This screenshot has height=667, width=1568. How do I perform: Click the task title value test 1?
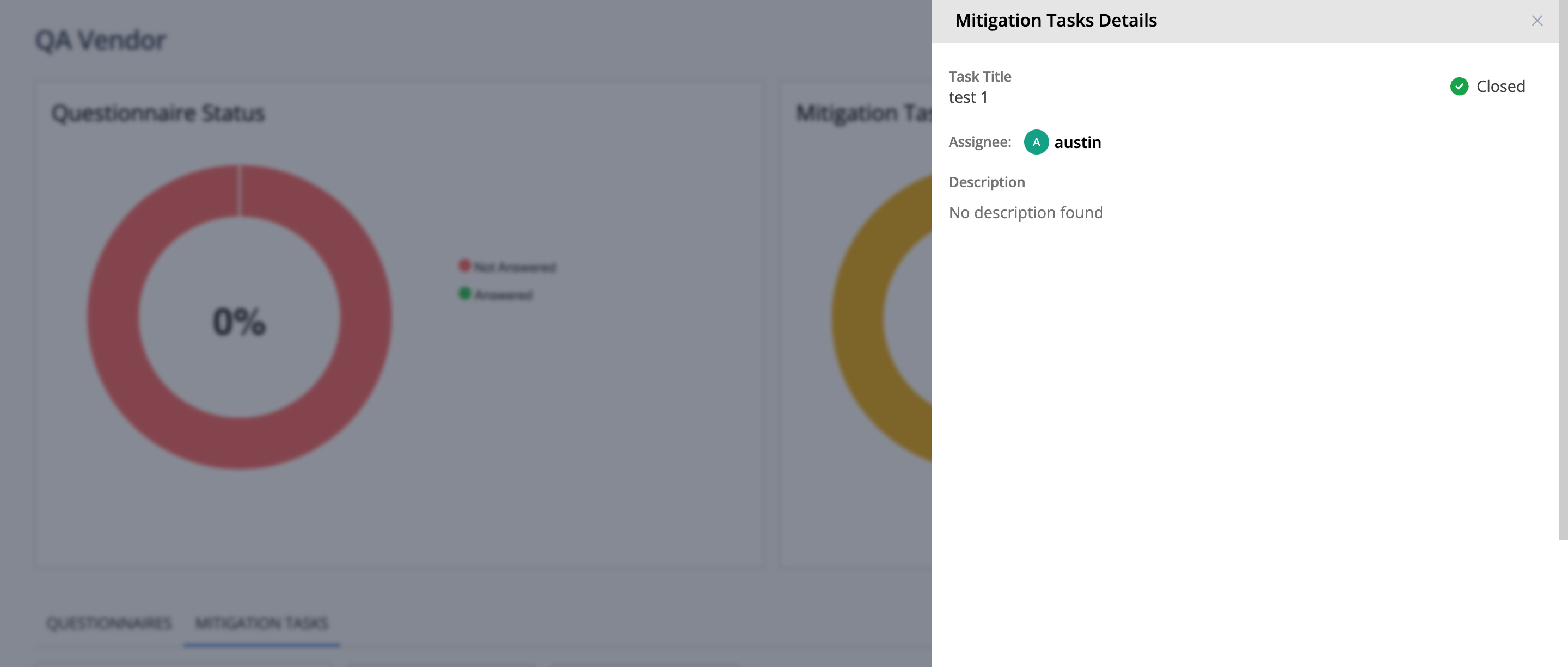(x=968, y=97)
